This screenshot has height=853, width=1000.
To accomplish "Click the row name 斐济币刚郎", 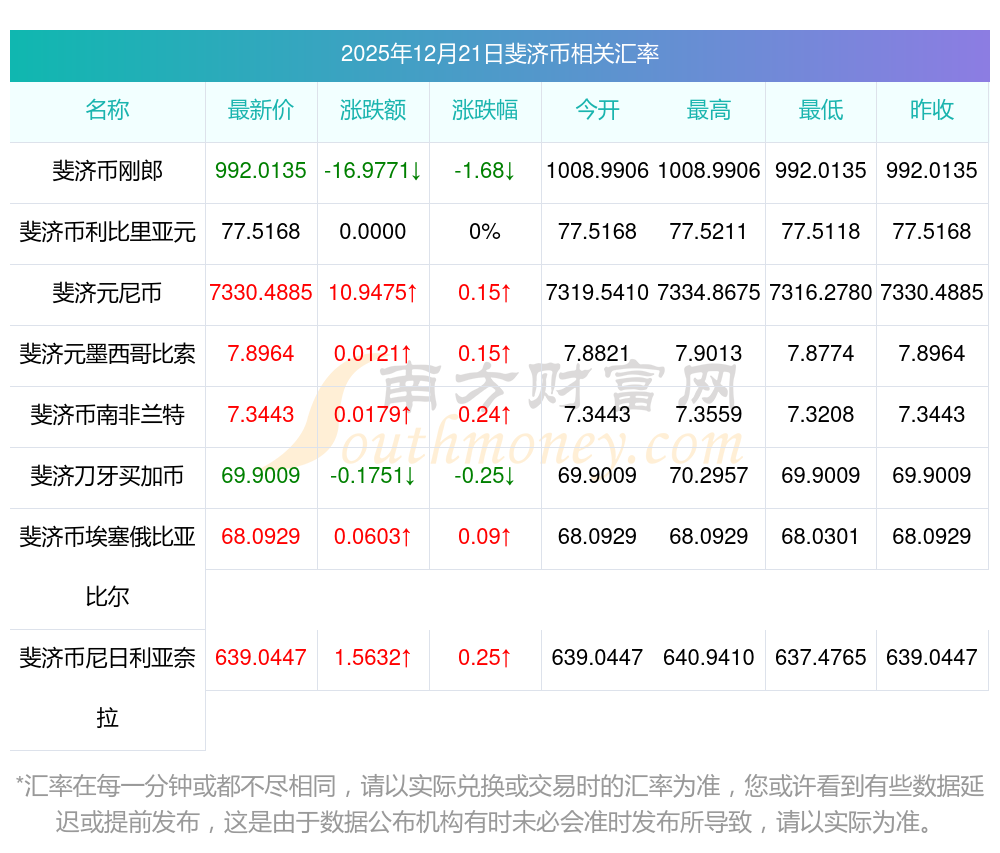I will pyautogui.click(x=107, y=171).
